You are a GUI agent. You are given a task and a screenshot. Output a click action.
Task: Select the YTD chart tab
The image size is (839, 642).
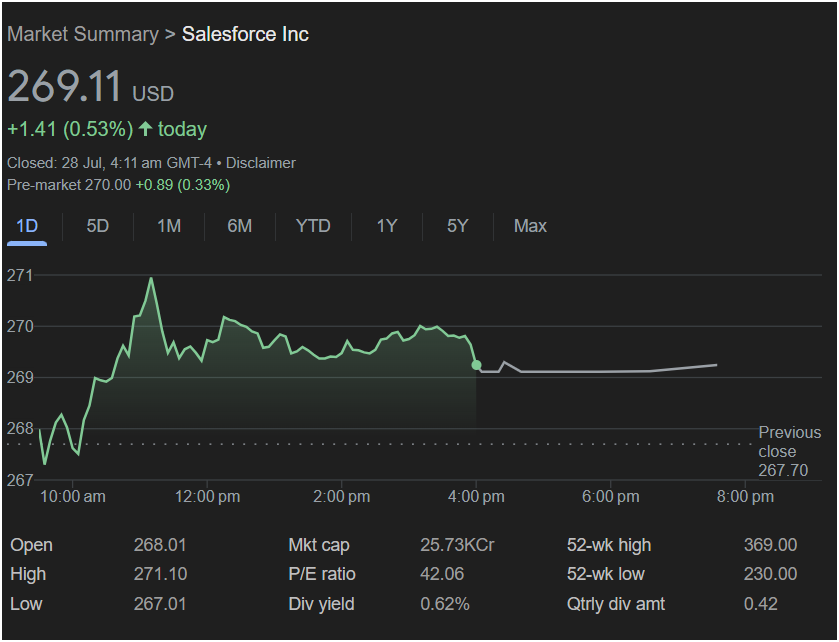pyautogui.click(x=313, y=226)
